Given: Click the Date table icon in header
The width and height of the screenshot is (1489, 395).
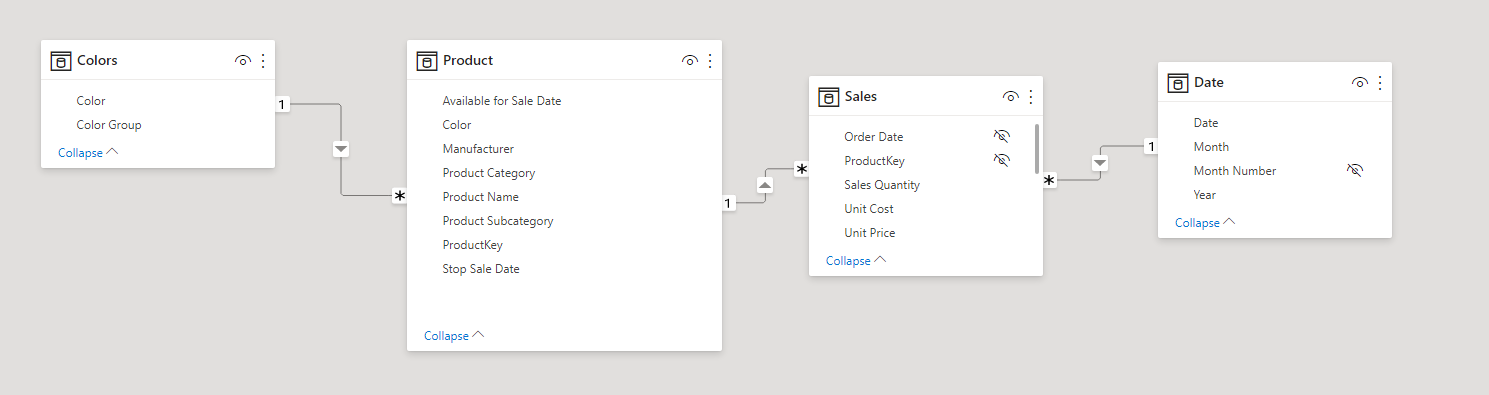Looking at the screenshot, I should pos(1177,83).
